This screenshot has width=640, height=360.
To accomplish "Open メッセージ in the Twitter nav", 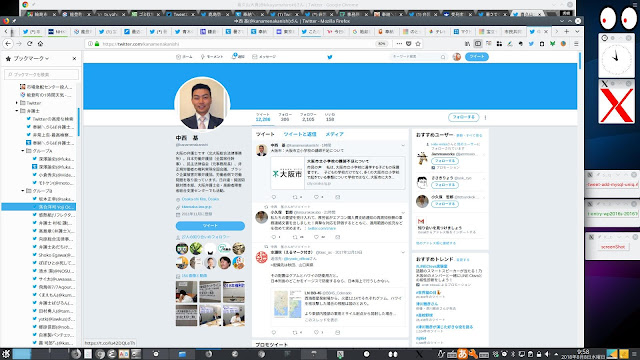I will click(x=264, y=57).
